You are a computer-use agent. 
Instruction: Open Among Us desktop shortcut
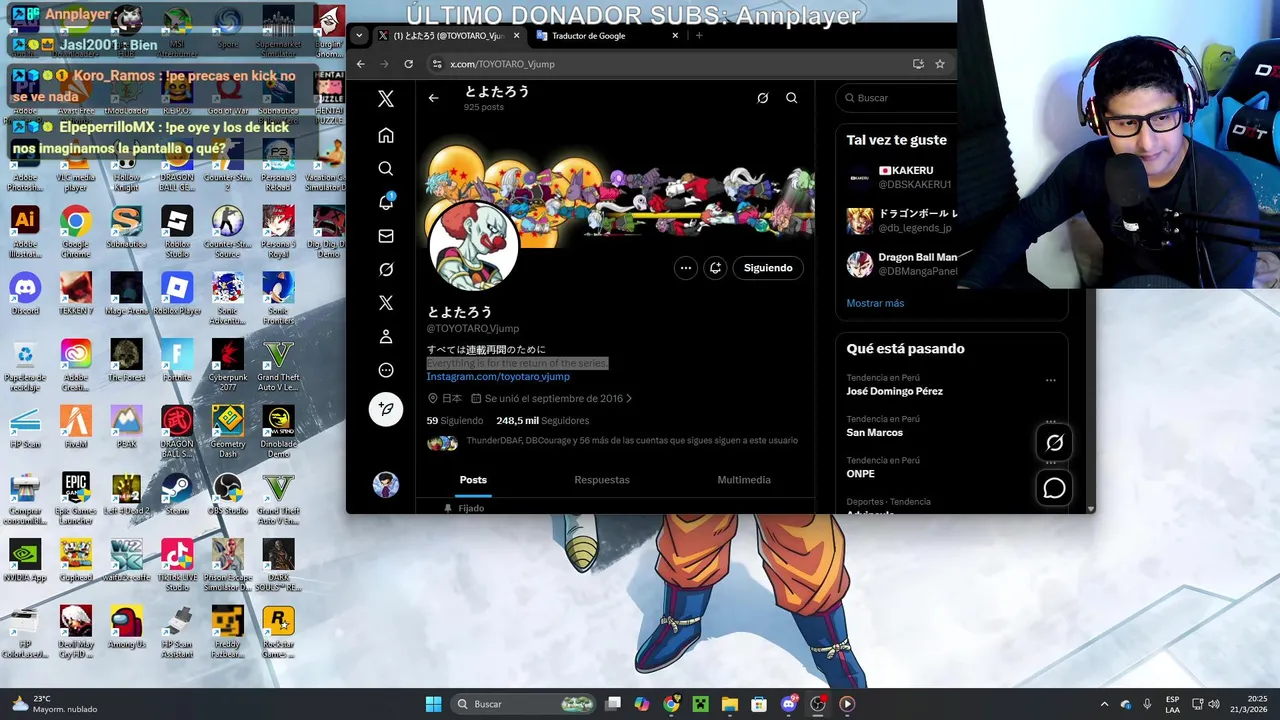[127, 628]
